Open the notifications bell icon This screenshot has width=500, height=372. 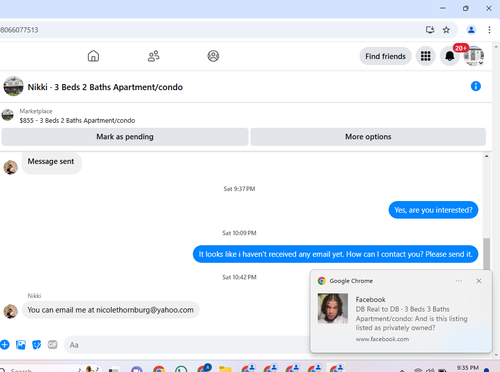[x=450, y=56]
